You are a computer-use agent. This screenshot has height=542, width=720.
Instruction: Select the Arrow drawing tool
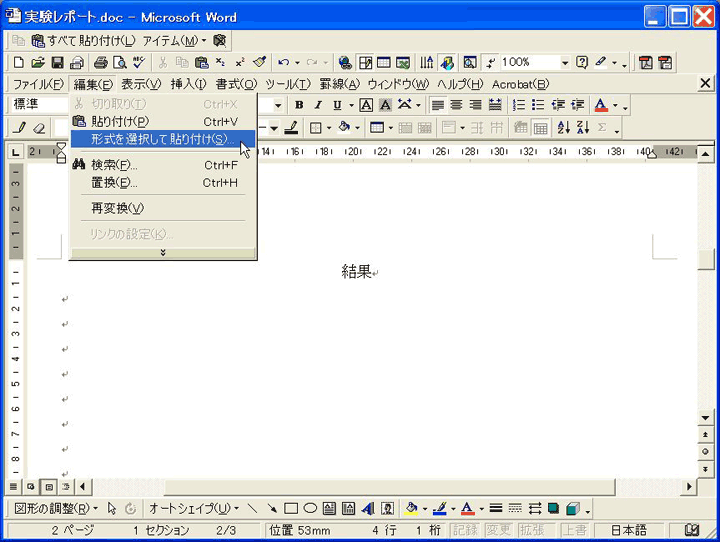[271, 508]
